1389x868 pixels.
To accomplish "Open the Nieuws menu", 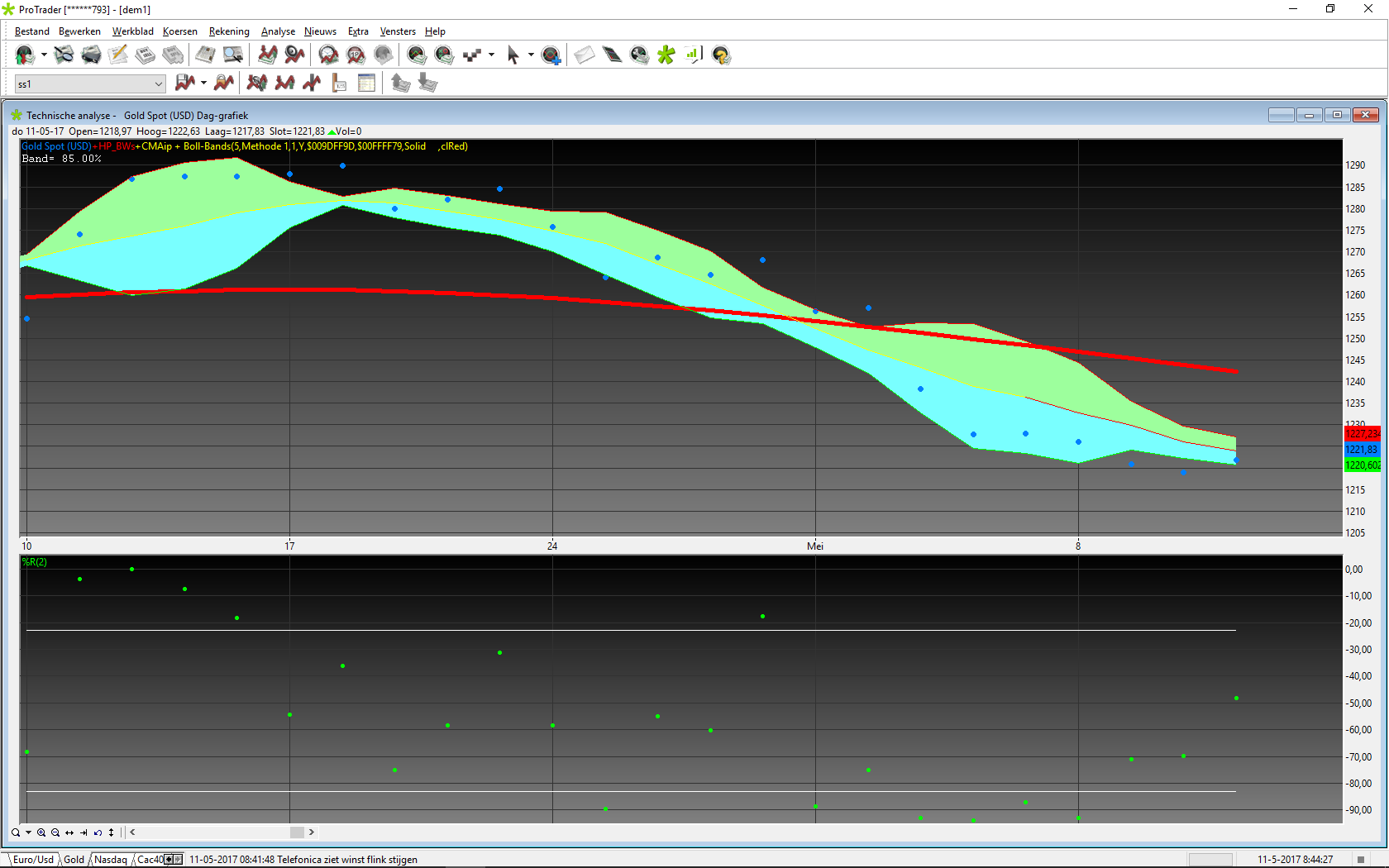I will 320,31.
